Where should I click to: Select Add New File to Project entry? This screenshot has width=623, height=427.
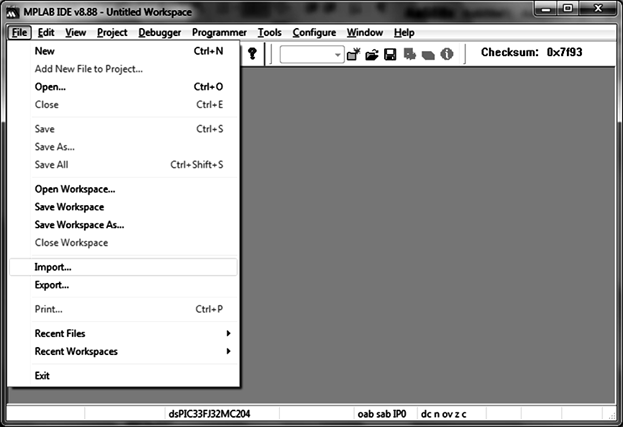[x=124, y=69]
